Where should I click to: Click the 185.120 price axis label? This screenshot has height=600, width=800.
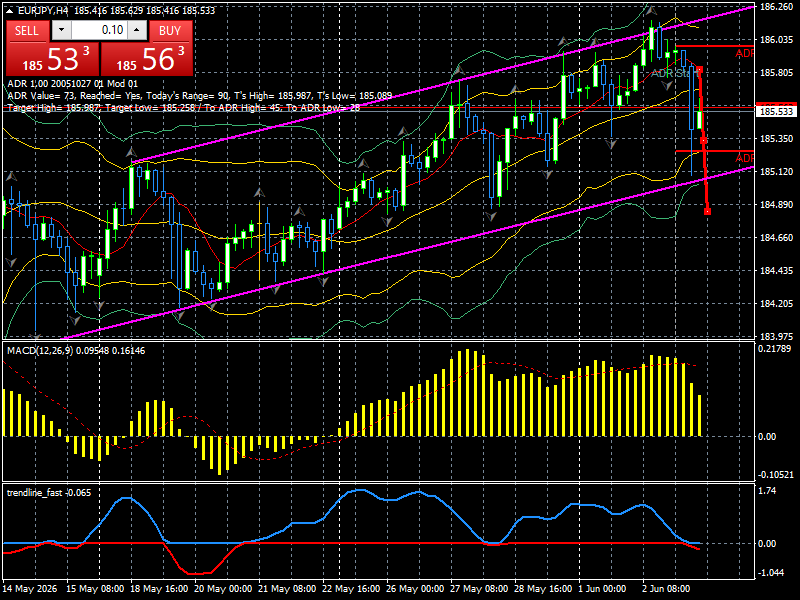(777, 171)
